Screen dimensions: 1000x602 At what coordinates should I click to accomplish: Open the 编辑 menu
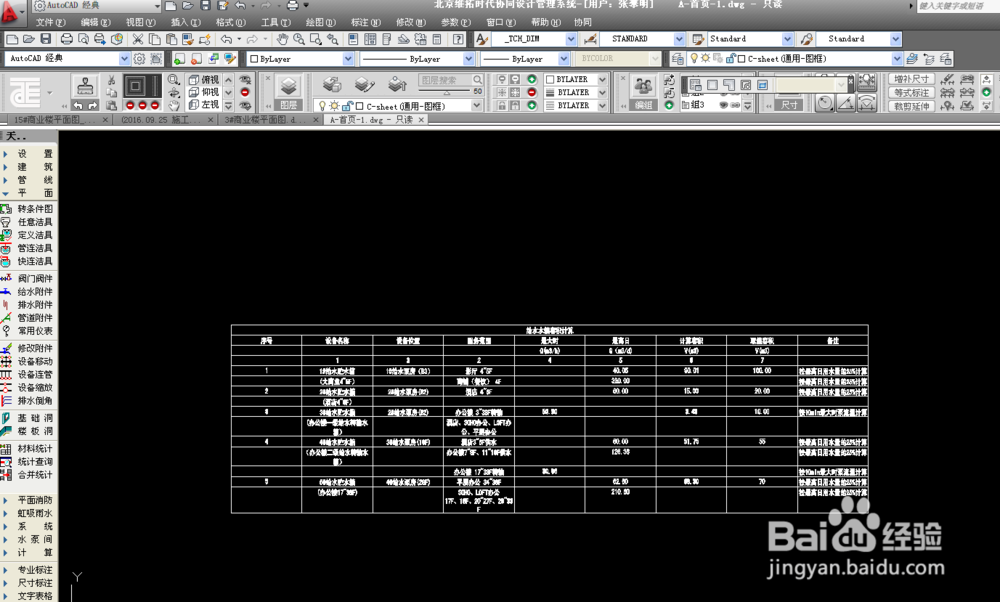95,22
